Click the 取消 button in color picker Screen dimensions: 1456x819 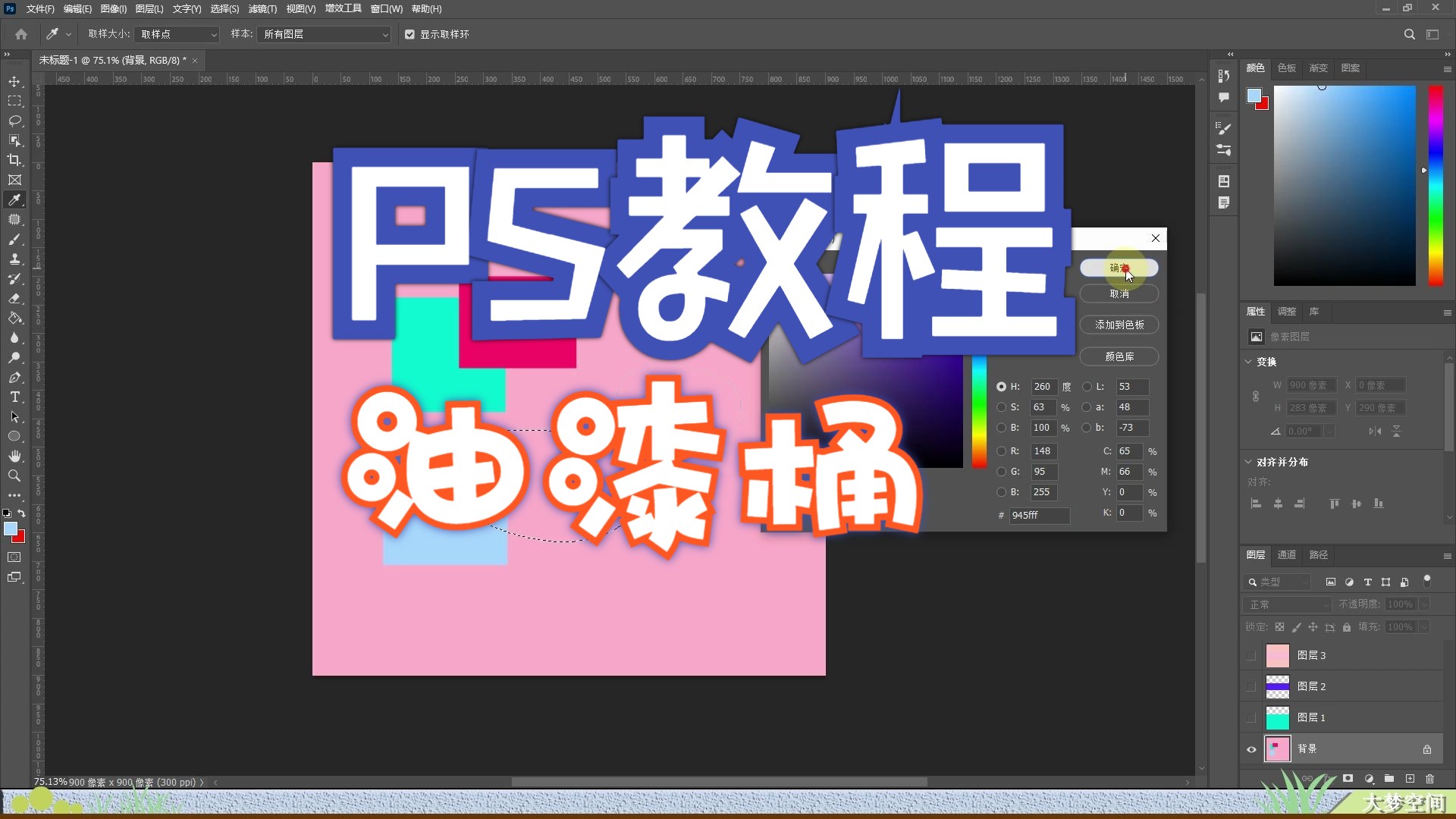[1119, 294]
